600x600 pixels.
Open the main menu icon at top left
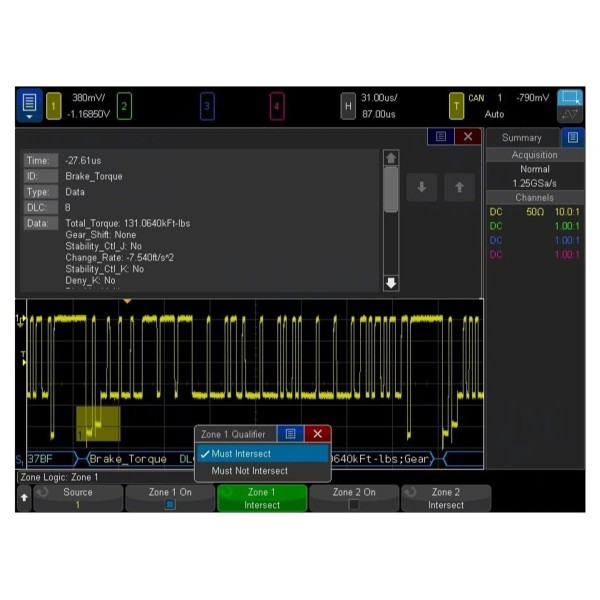point(29,105)
